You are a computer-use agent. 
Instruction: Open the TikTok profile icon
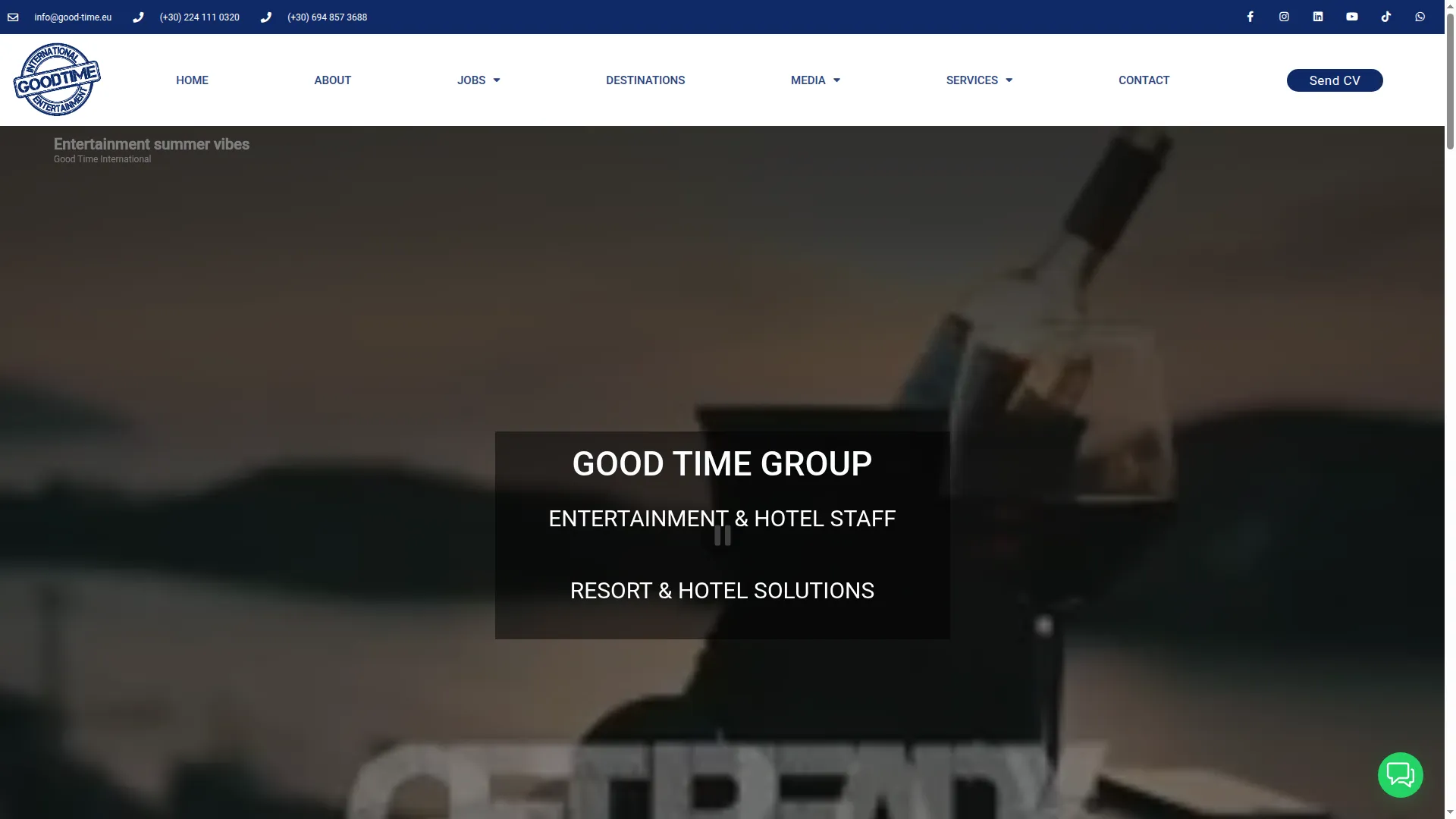pyautogui.click(x=1386, y=17)
